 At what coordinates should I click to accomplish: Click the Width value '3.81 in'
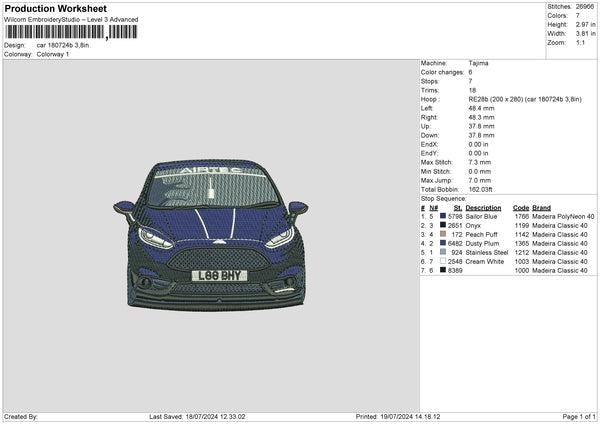(585, 34)
